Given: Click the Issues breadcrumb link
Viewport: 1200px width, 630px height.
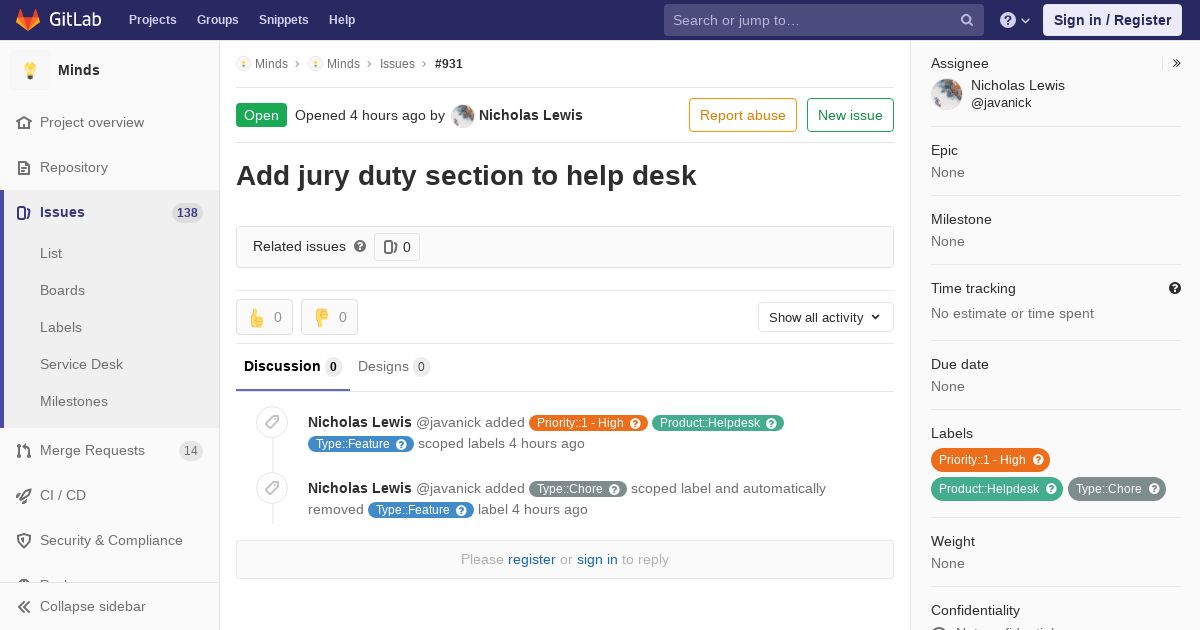Looking at the screenshot, I should pyautogui.click(x=397, y=63).
